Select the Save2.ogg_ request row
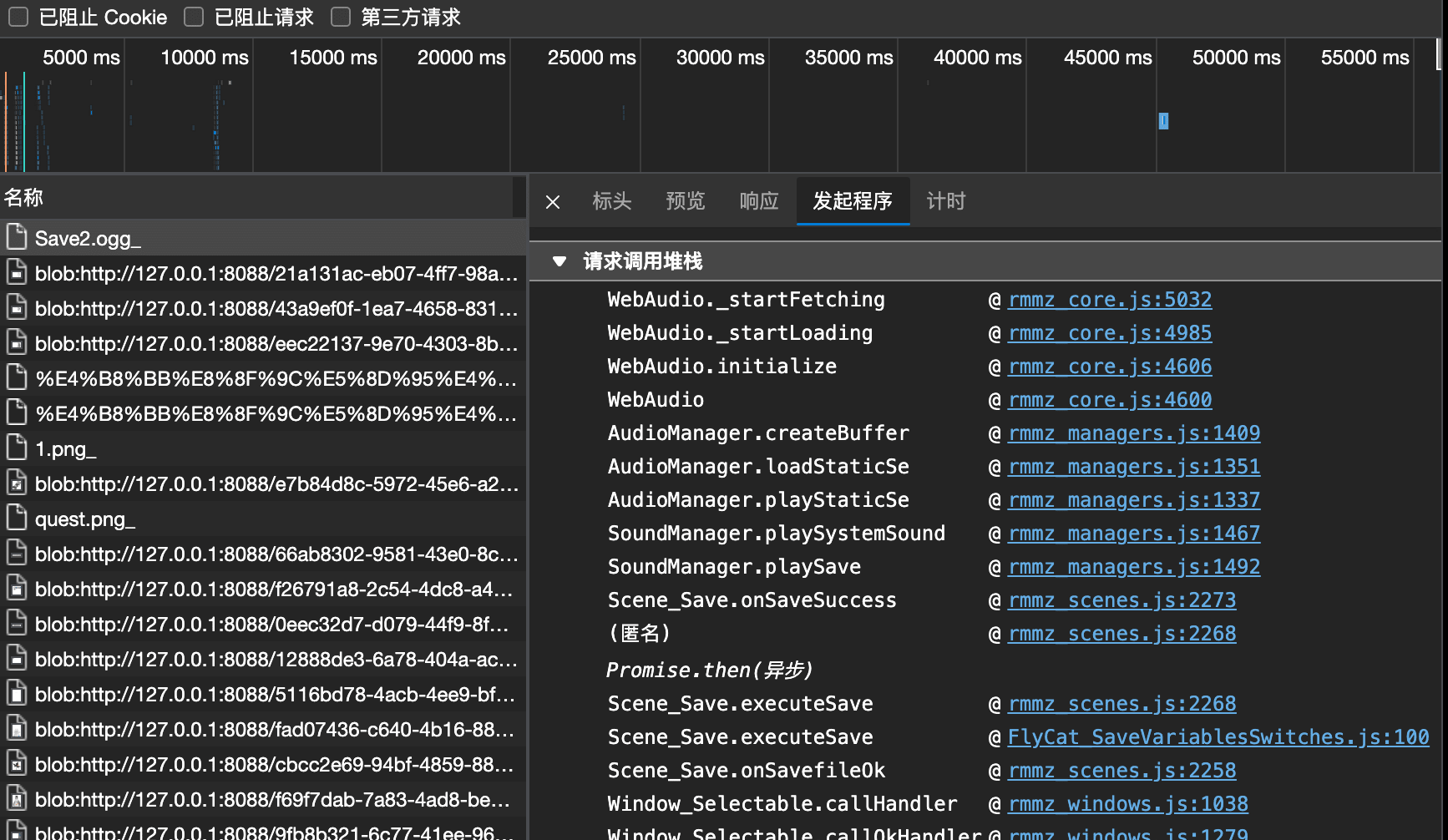1448x840 pixels. (x=263, y=238)
